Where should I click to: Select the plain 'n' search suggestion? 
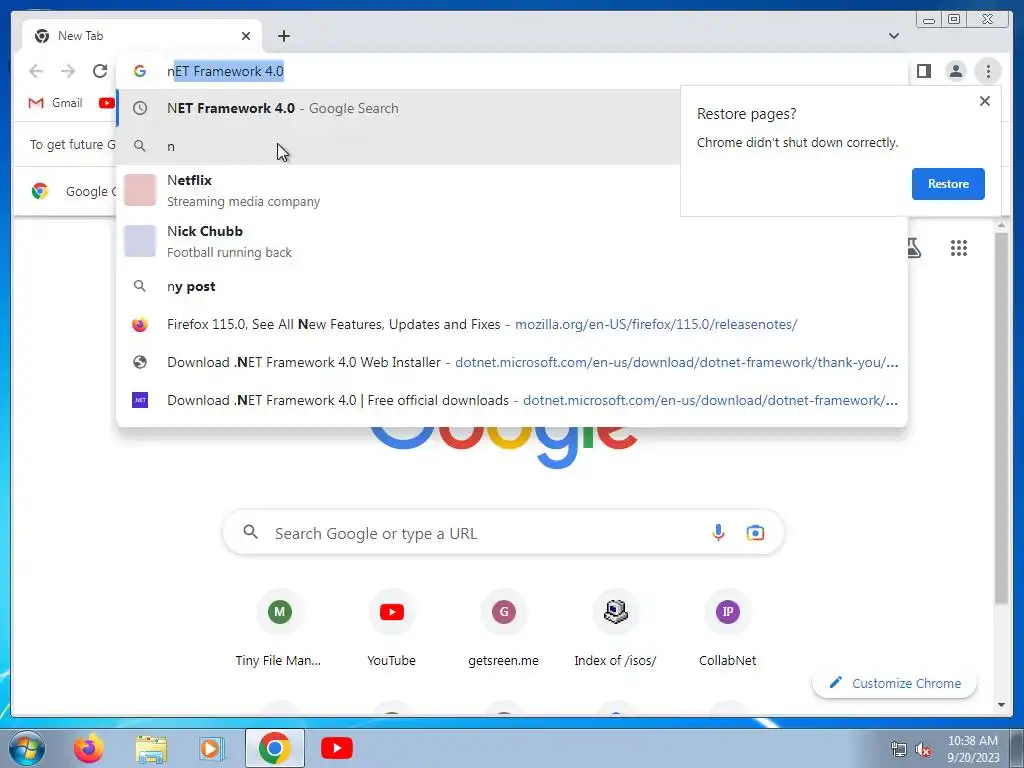pyautogui.click(x=398, y=146)
